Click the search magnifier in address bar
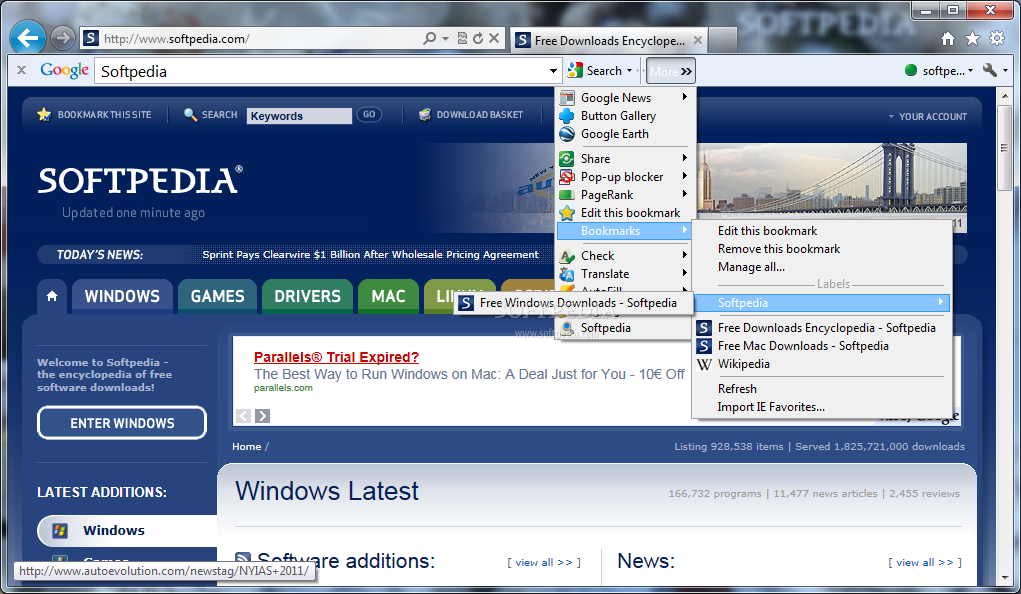Image resolution: width=1021 pixels, height=594 pixels. [429, 38]
